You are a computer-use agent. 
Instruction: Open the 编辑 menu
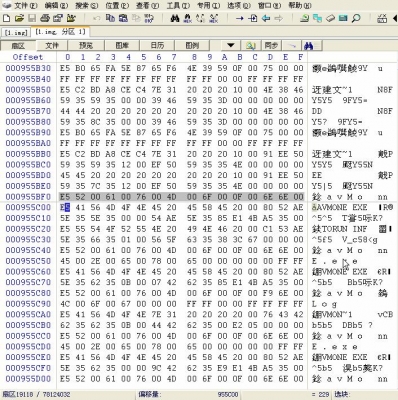pyautogui.click(x=56, y=5)
